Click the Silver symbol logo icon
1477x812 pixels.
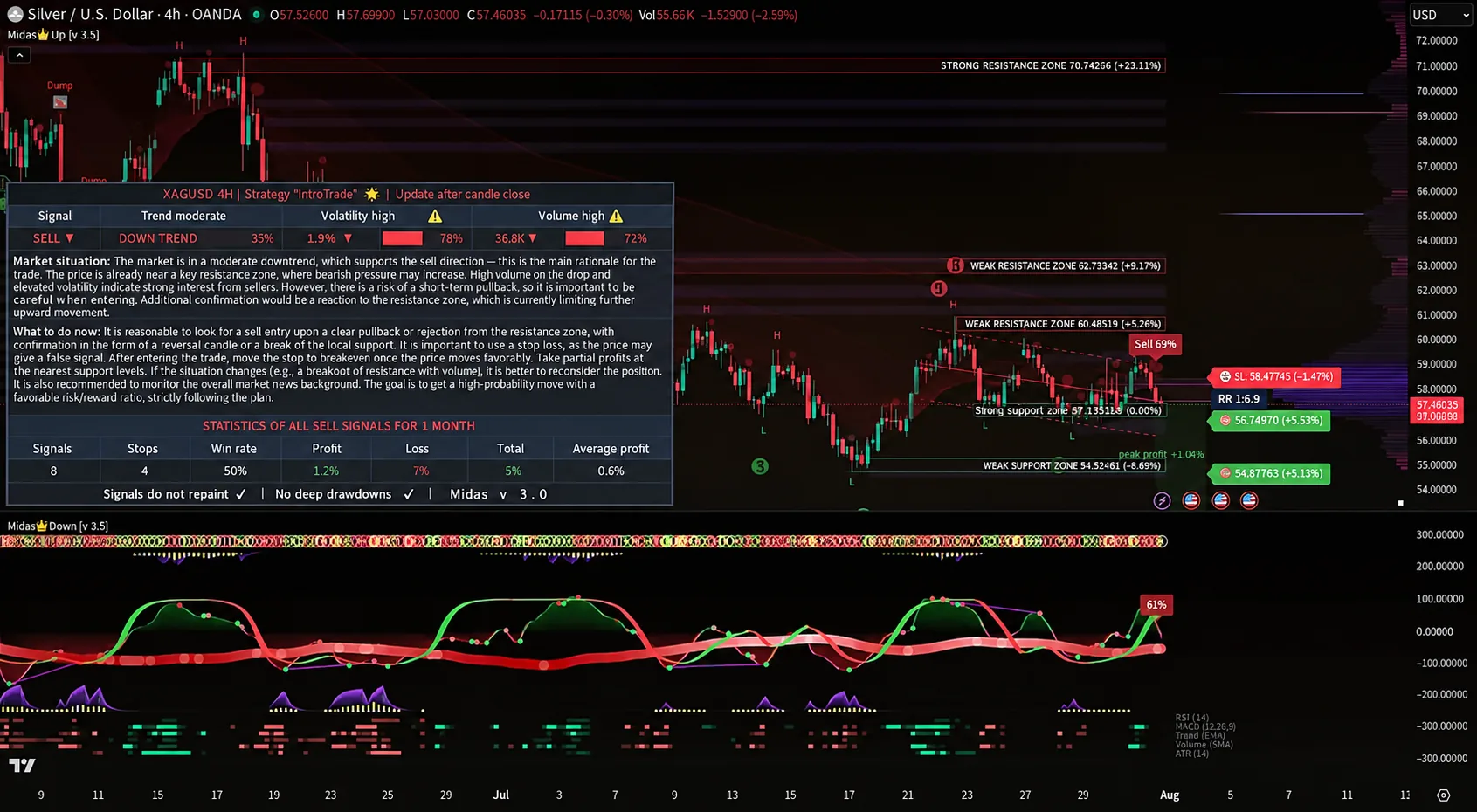point(15,15)
